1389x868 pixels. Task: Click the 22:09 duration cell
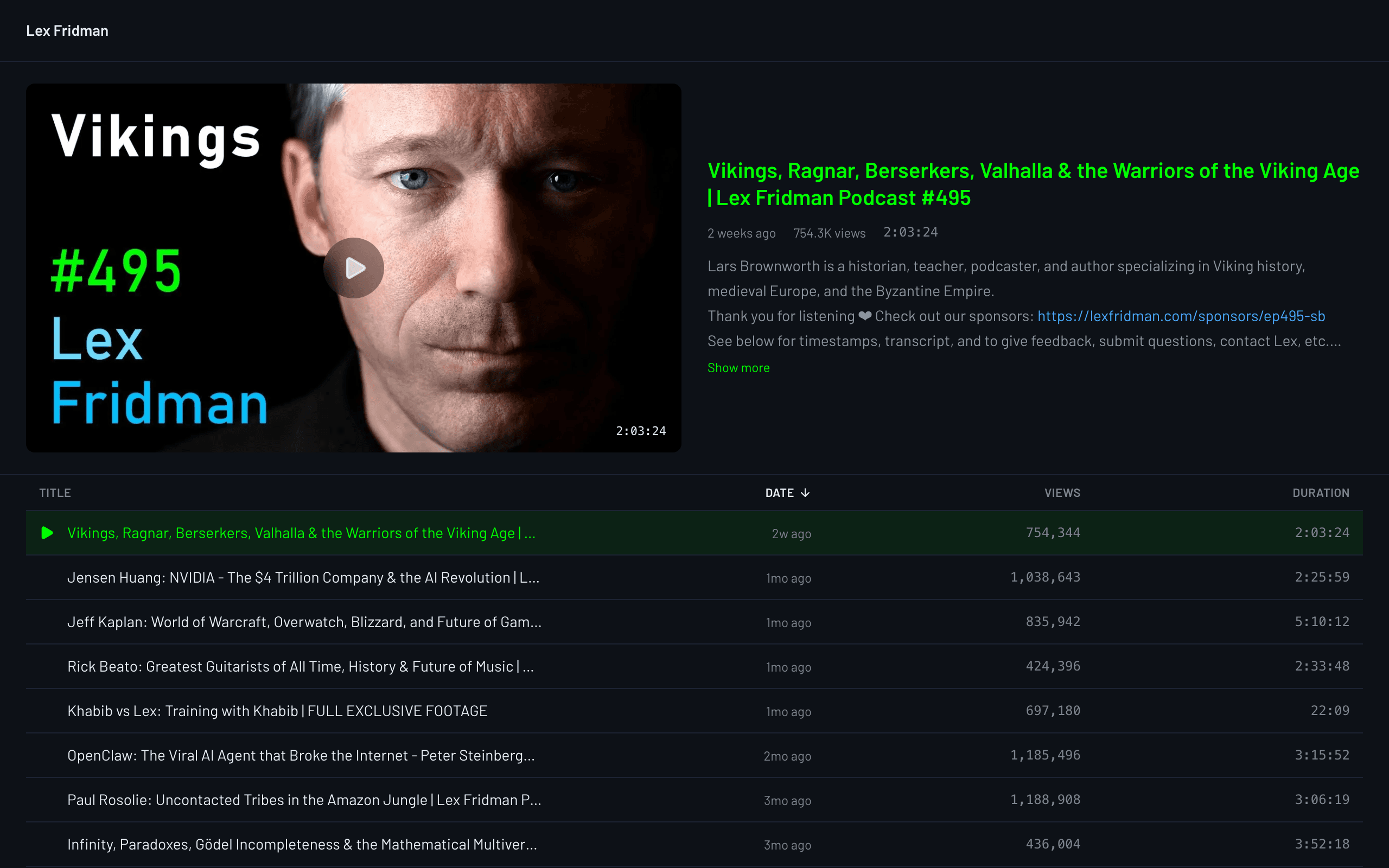1330,711
